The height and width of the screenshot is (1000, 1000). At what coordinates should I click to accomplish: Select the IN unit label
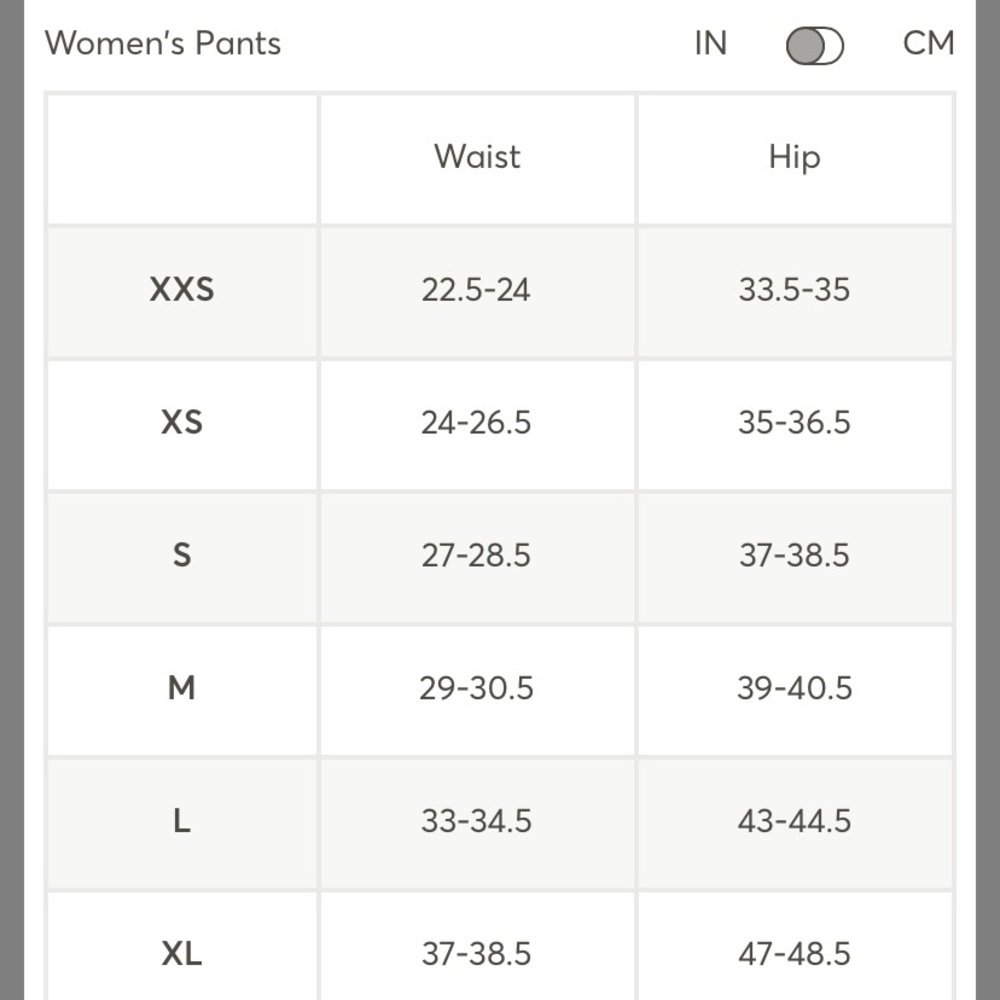point(710,44)
